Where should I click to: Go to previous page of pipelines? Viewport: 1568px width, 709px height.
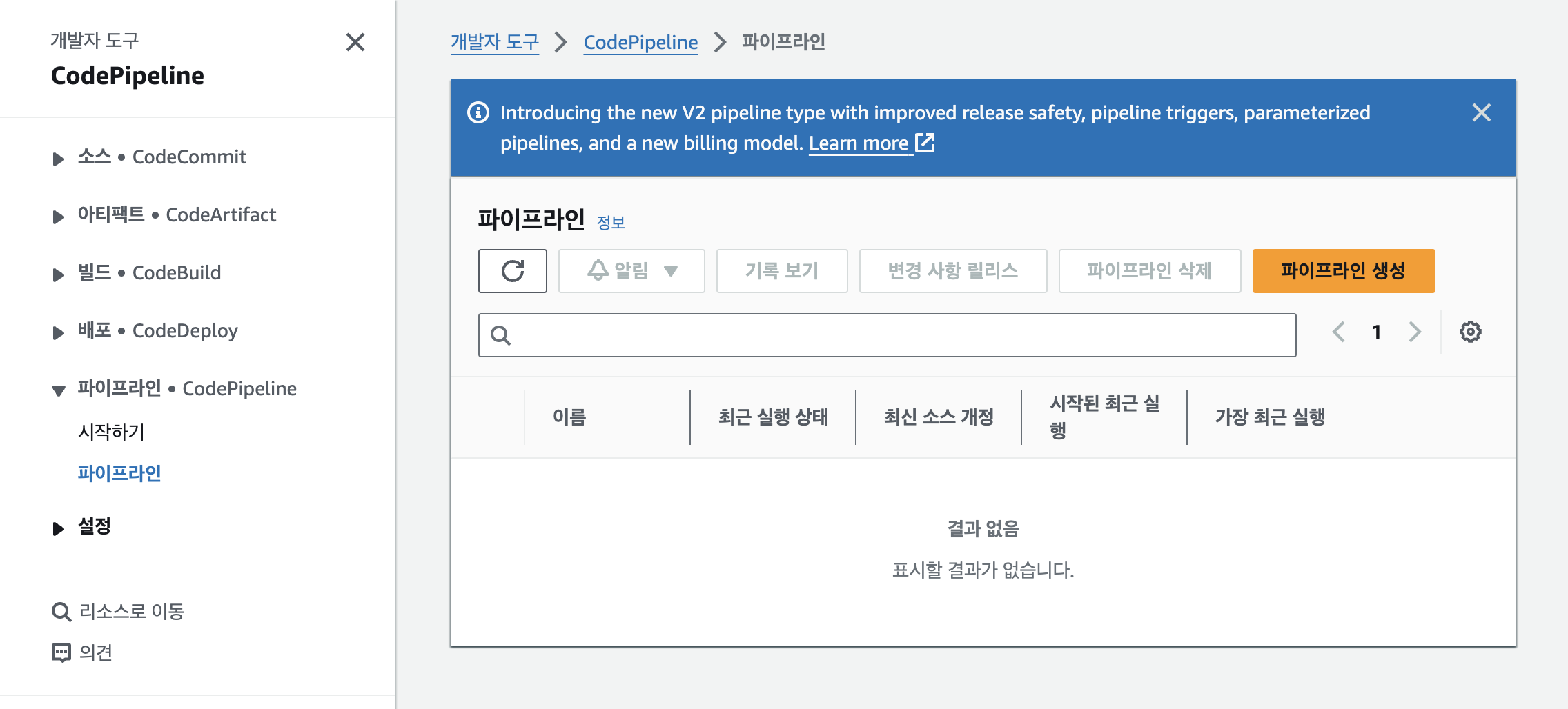click(1338, 332)
